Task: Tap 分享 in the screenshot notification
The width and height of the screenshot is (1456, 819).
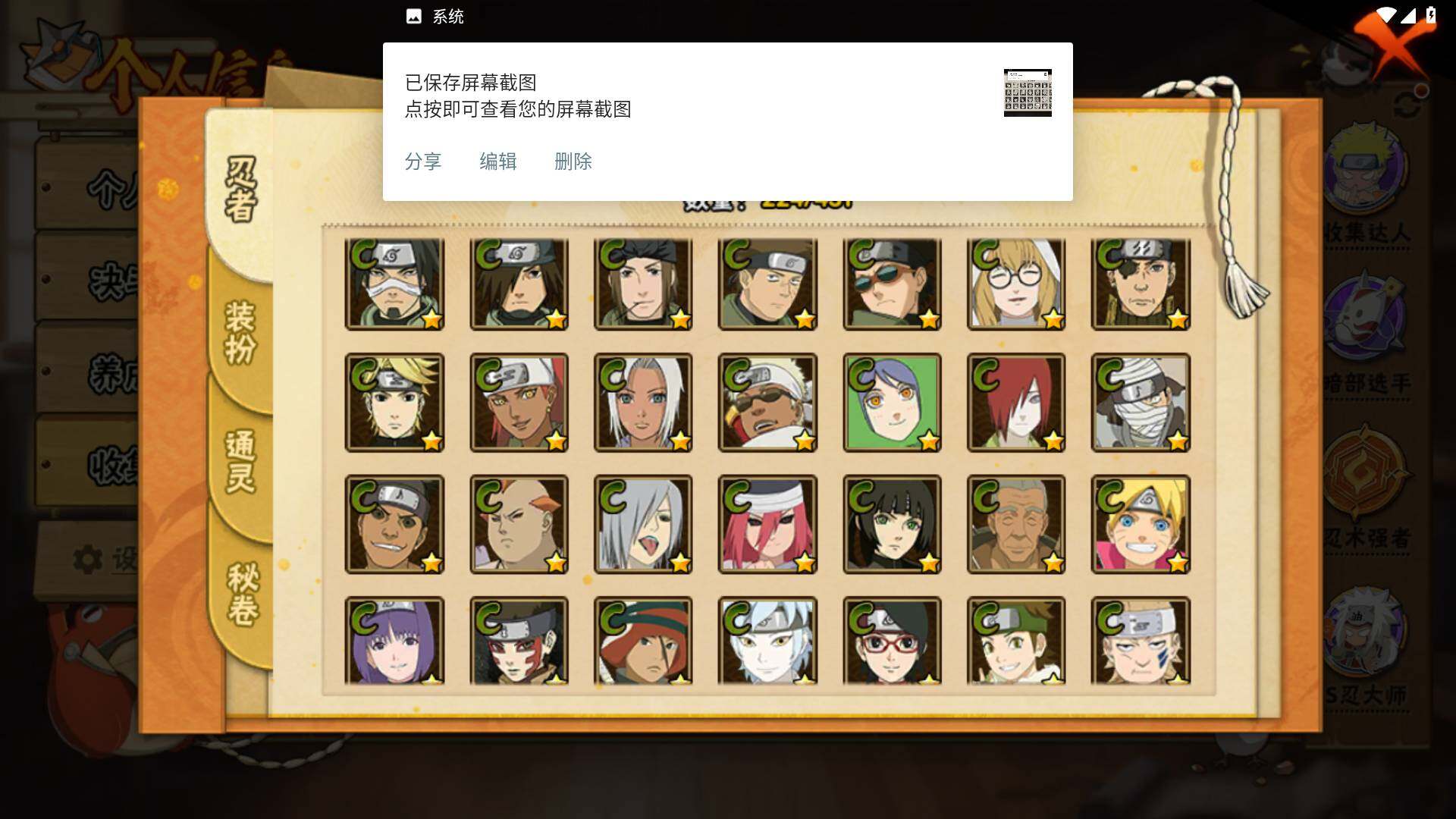Action: tap(422, 162)
